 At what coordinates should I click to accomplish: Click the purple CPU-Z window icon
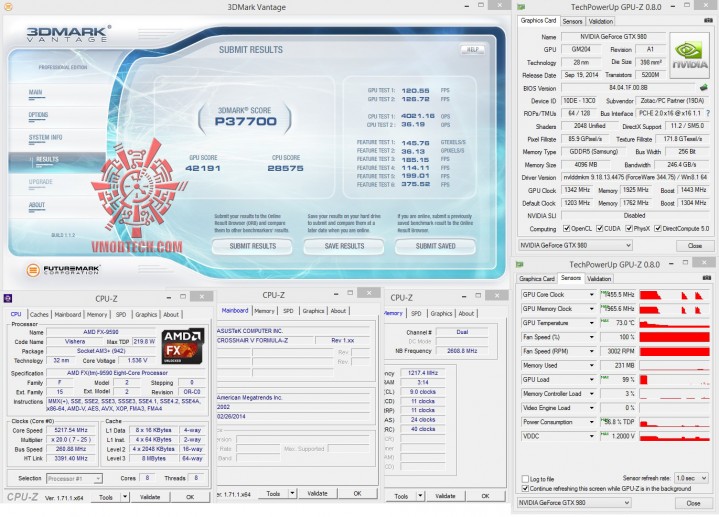pos(8,298)
